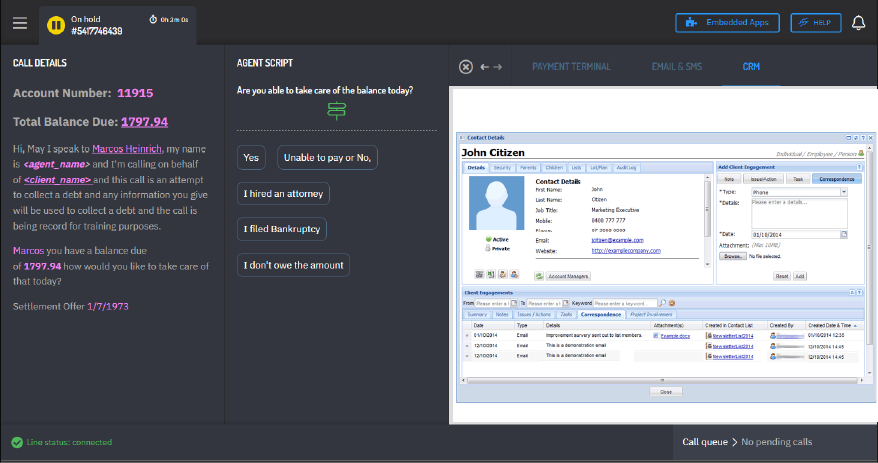878x463 pixels.
Task: Click the Add engagement button
Action: (800, 276)
